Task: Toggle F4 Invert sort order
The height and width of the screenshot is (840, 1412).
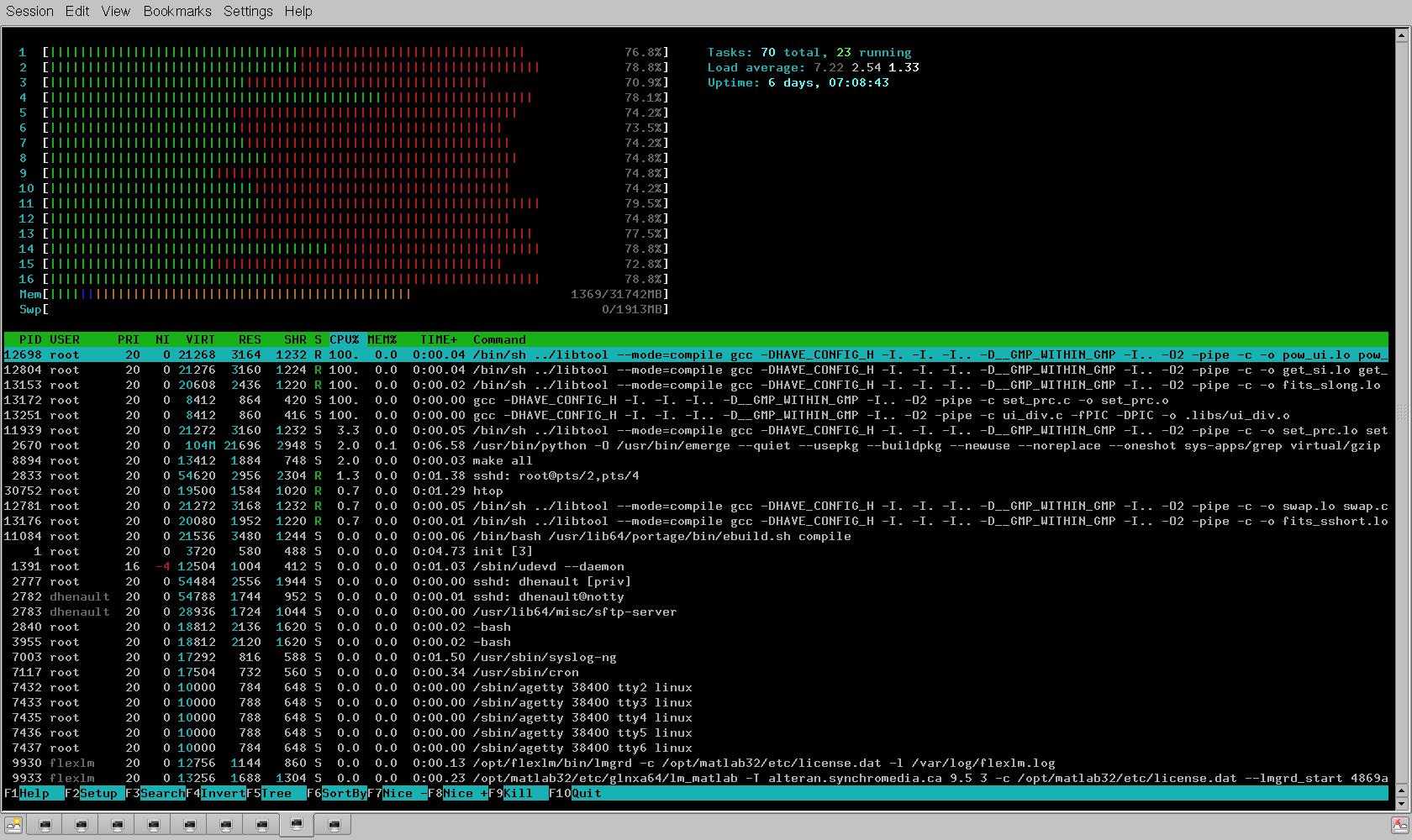Action: pyautogui.click(x=223, y=793)
